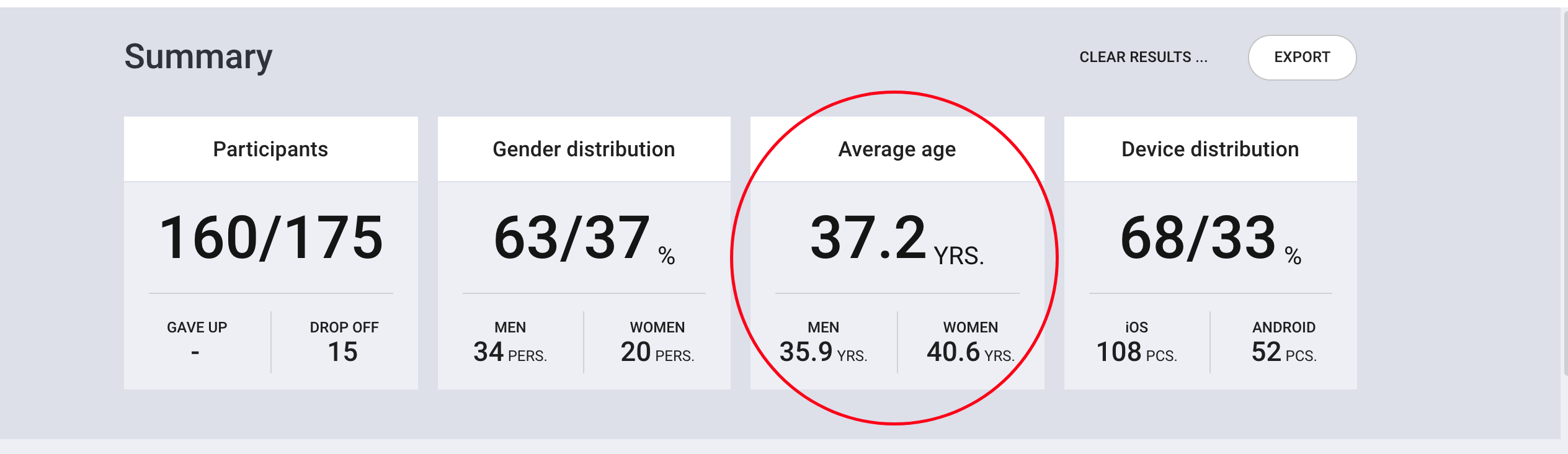Viewport: 1568px width, 454px height.
Task: Click the WOMEN 20 PERS. stat
Action: pos(657,341)
